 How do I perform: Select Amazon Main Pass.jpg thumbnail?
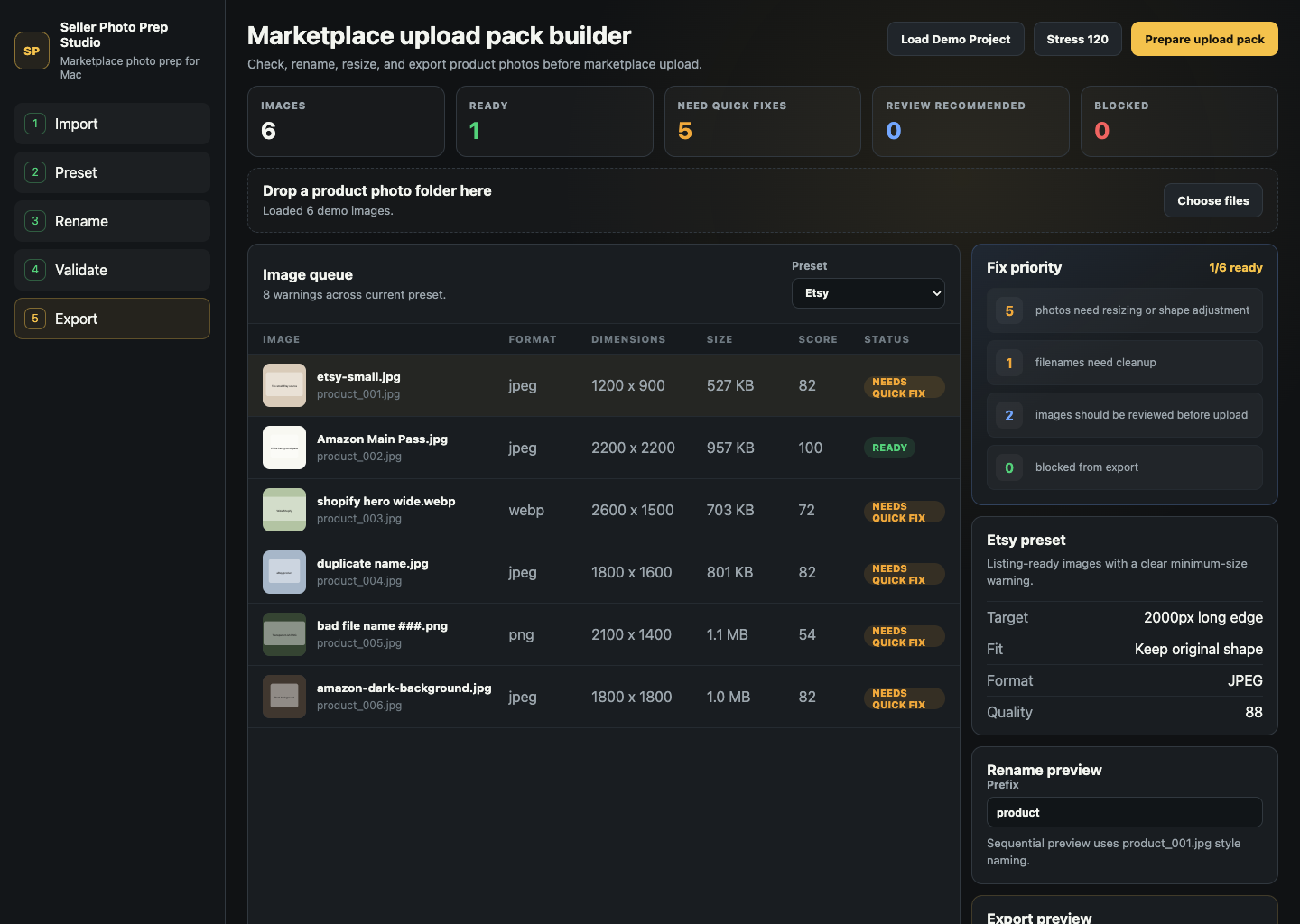click(x=284, y=448)
